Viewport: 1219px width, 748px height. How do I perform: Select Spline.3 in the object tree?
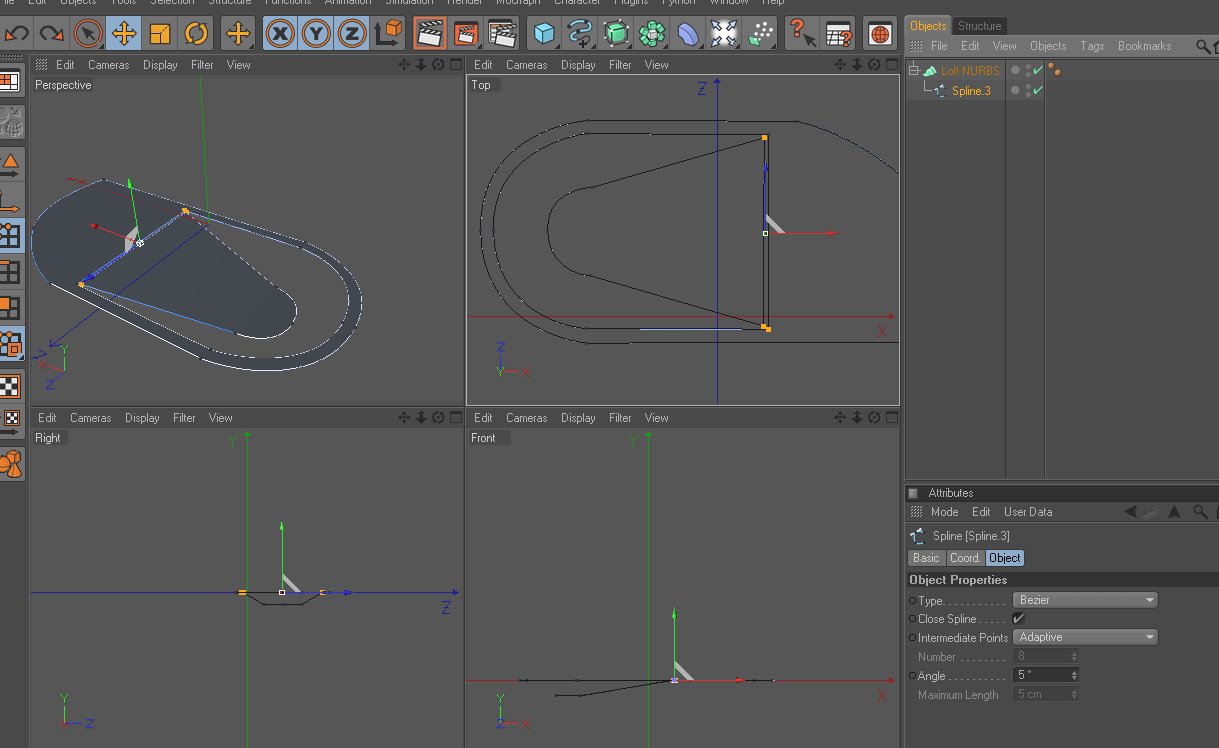970,91
